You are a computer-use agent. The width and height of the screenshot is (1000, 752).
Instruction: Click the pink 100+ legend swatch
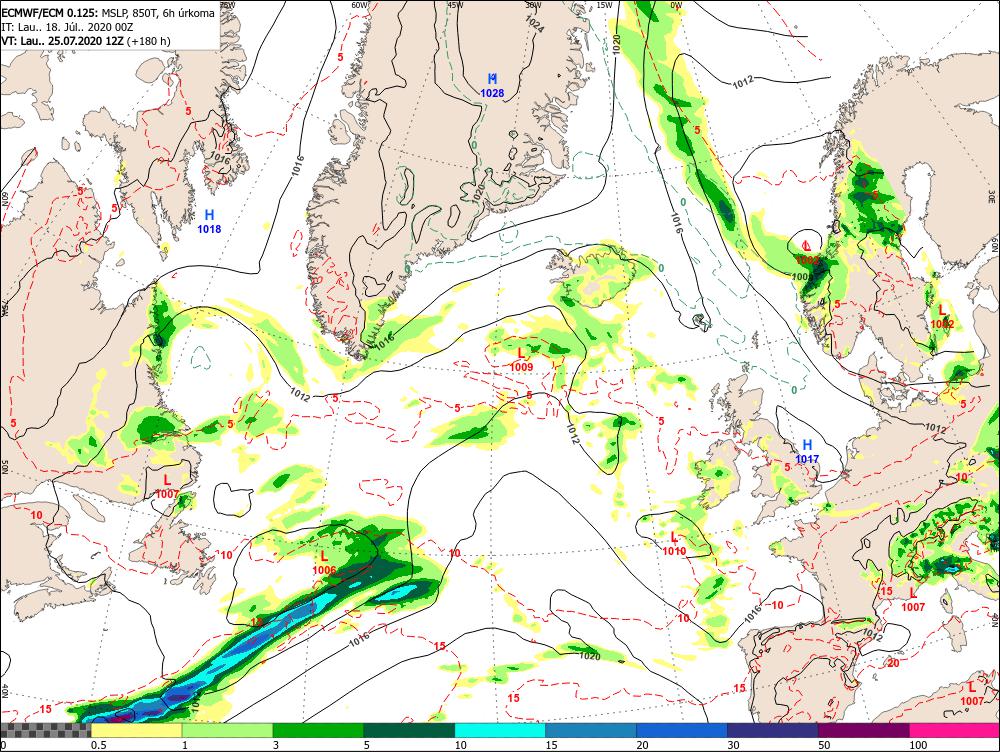[x=954, y=730]
